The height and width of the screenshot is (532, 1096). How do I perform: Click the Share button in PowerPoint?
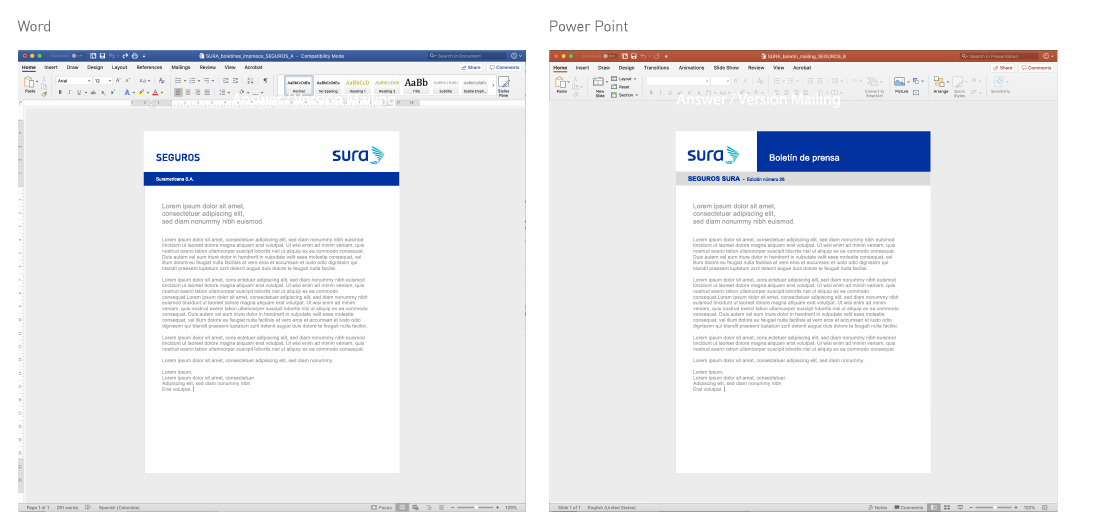(x=1002, y=68)
